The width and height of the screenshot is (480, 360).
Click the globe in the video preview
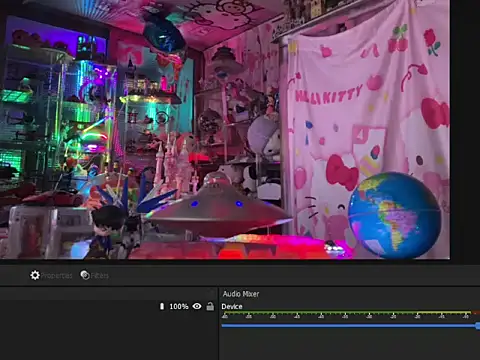(394, 215)
